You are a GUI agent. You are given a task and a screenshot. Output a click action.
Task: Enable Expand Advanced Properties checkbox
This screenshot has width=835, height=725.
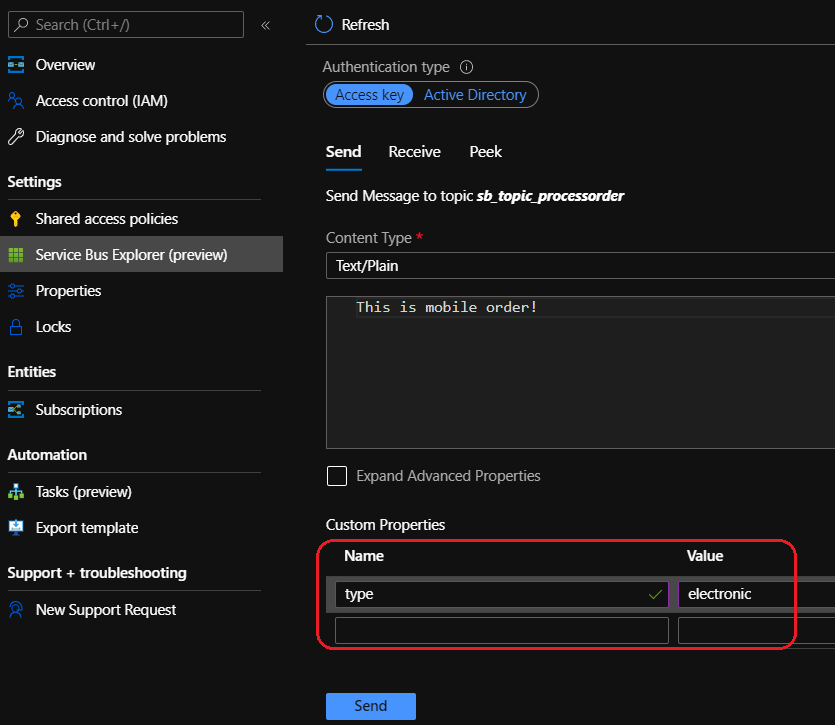337,476
